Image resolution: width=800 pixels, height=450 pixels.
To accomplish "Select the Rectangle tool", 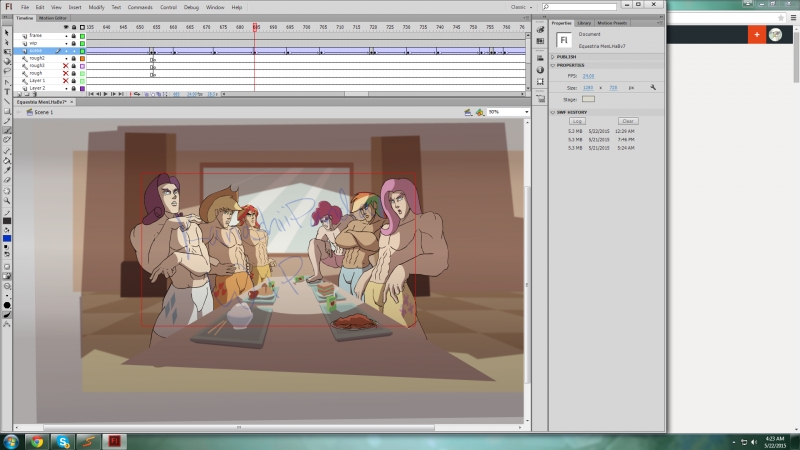I will 7,111.
